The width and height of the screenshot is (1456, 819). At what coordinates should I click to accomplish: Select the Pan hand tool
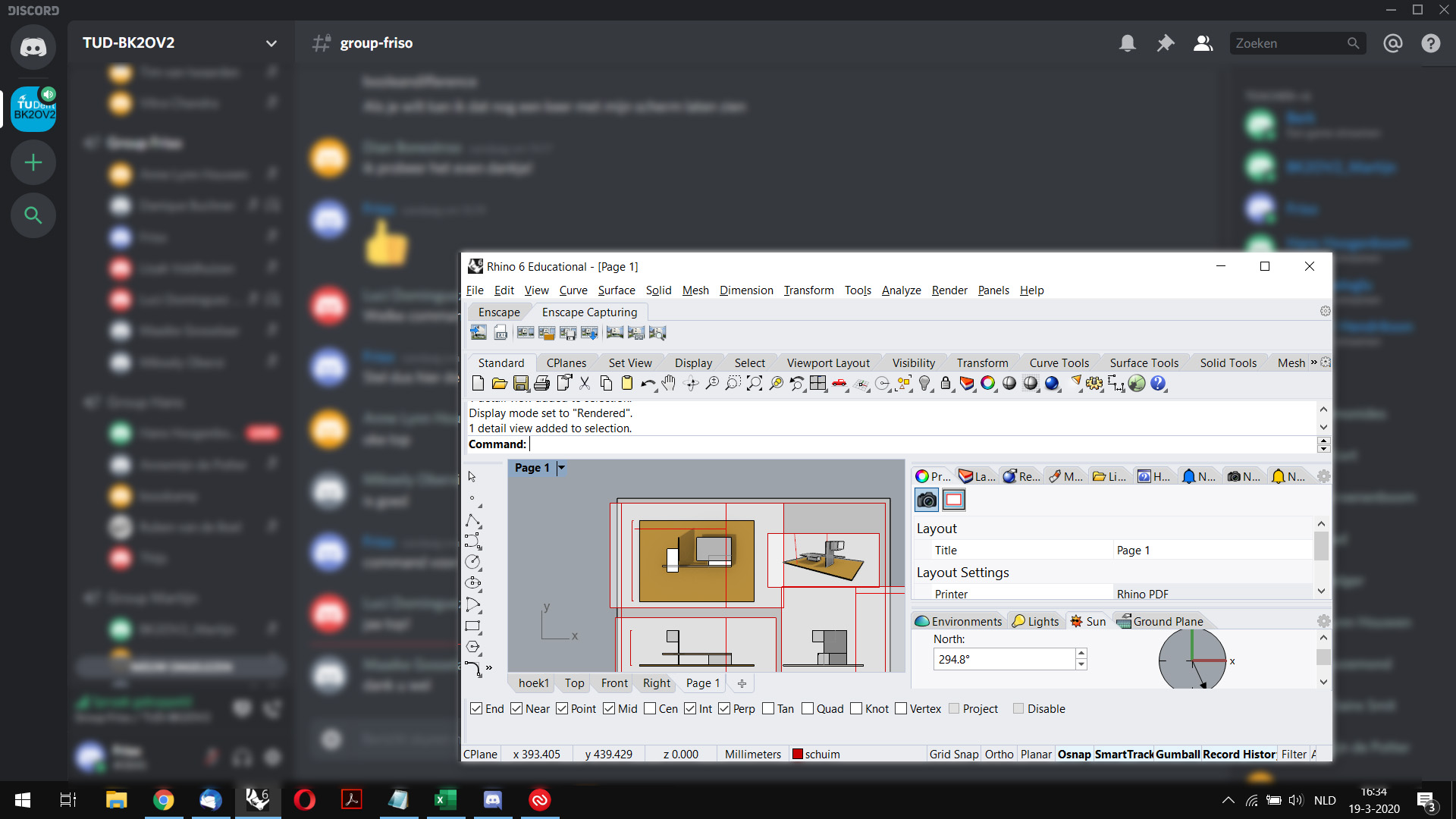pos(669,384)
